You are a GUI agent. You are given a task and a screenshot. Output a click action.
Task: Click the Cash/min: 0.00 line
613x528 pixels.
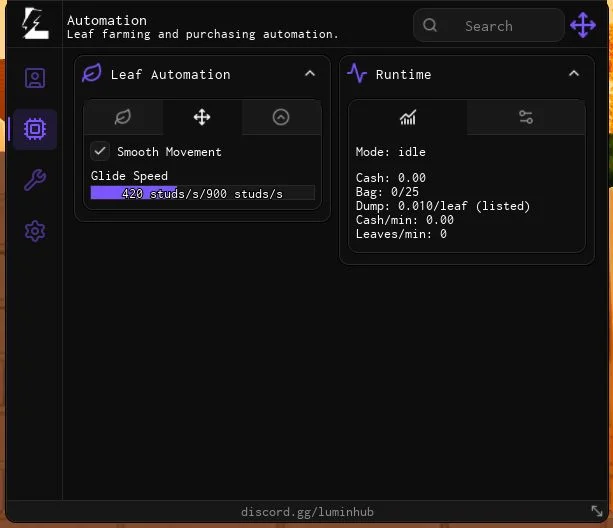[405, 220]
